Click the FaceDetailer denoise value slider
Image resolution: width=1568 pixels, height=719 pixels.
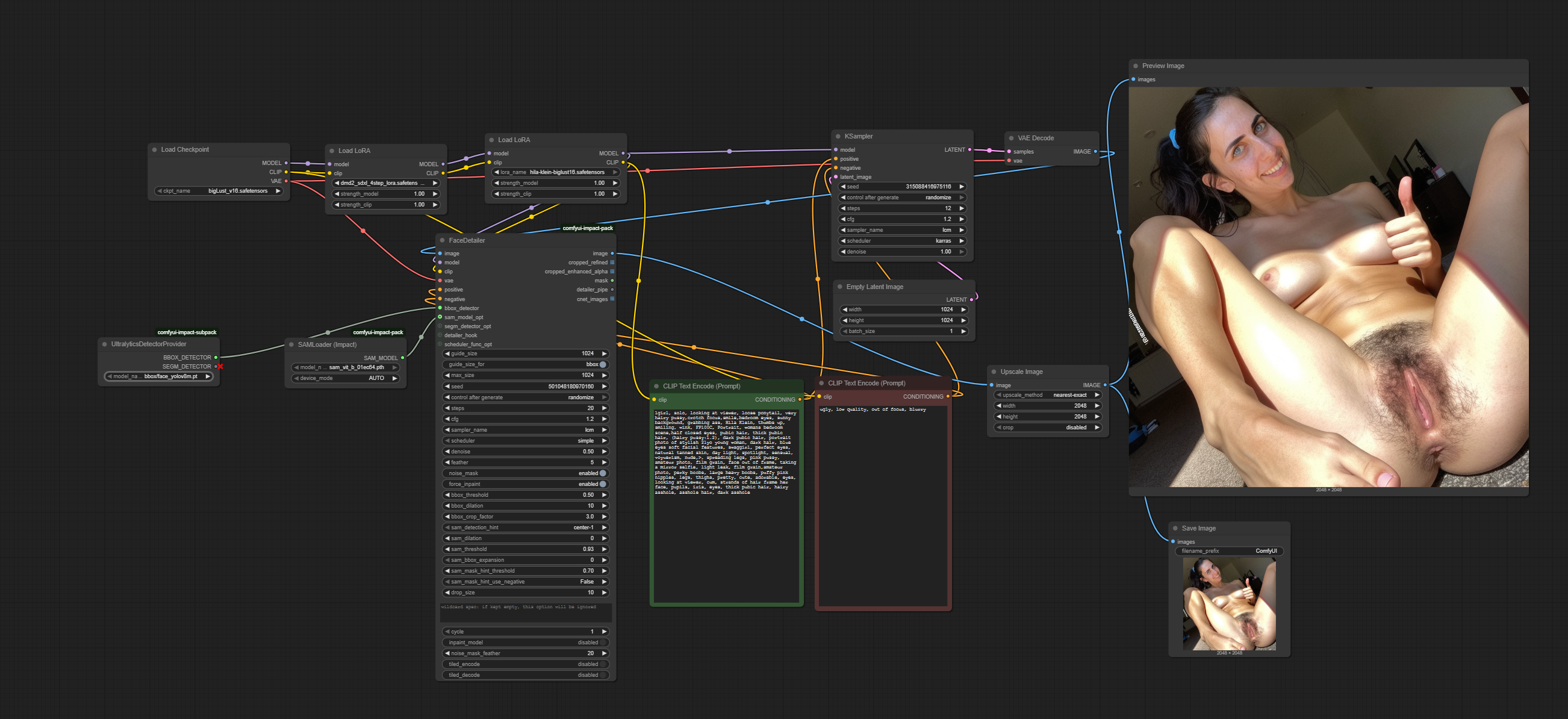click(525, 452)
